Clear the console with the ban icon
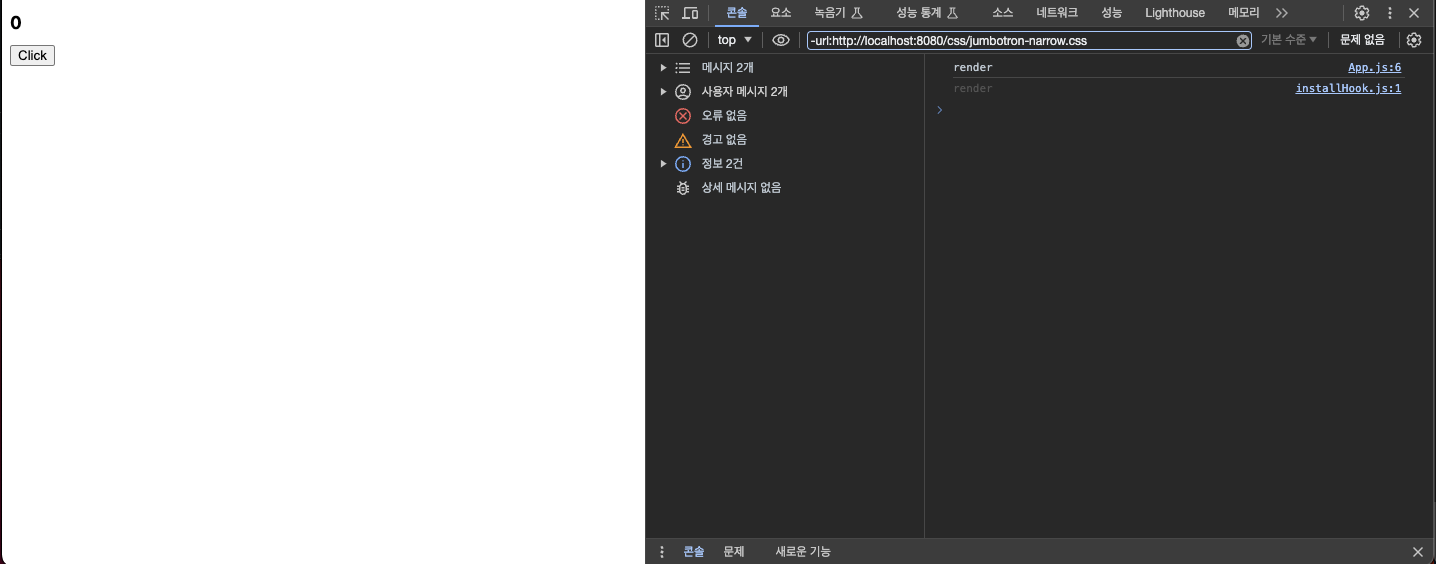The width and height of the screenshot is (1436, 564). click(690, 40)
